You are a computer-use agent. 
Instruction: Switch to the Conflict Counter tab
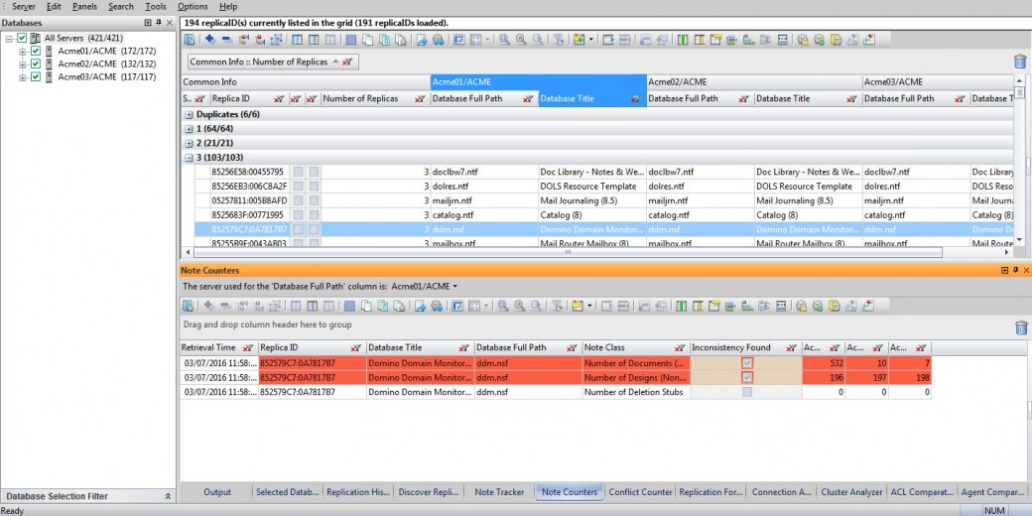tap(640, 492)
